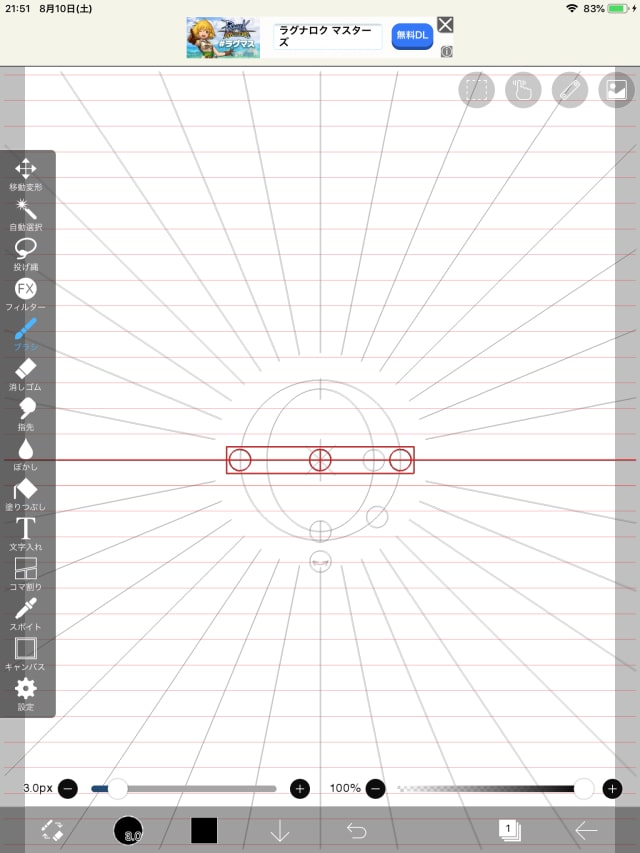Select the Smudge (指先) tool
The width and height of the screenshot is (640, 853).
[x=26, y=414]
